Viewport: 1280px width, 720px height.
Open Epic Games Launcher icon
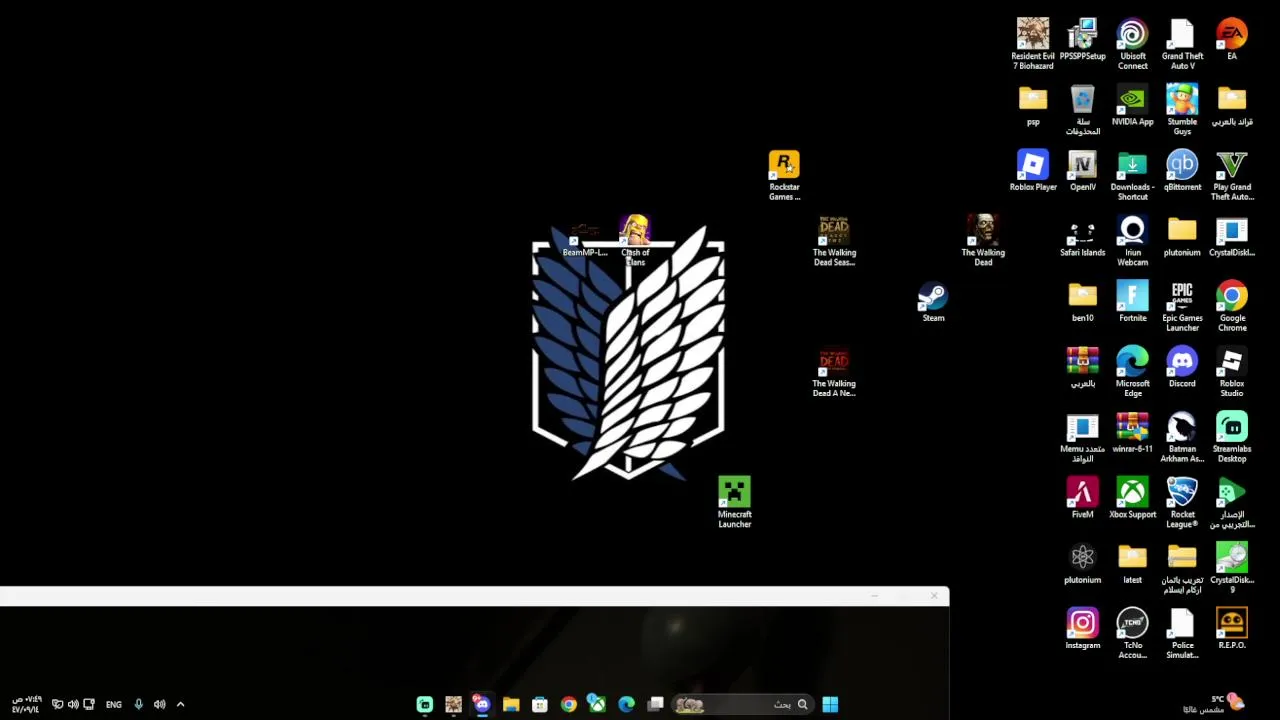pos(1182,306)
